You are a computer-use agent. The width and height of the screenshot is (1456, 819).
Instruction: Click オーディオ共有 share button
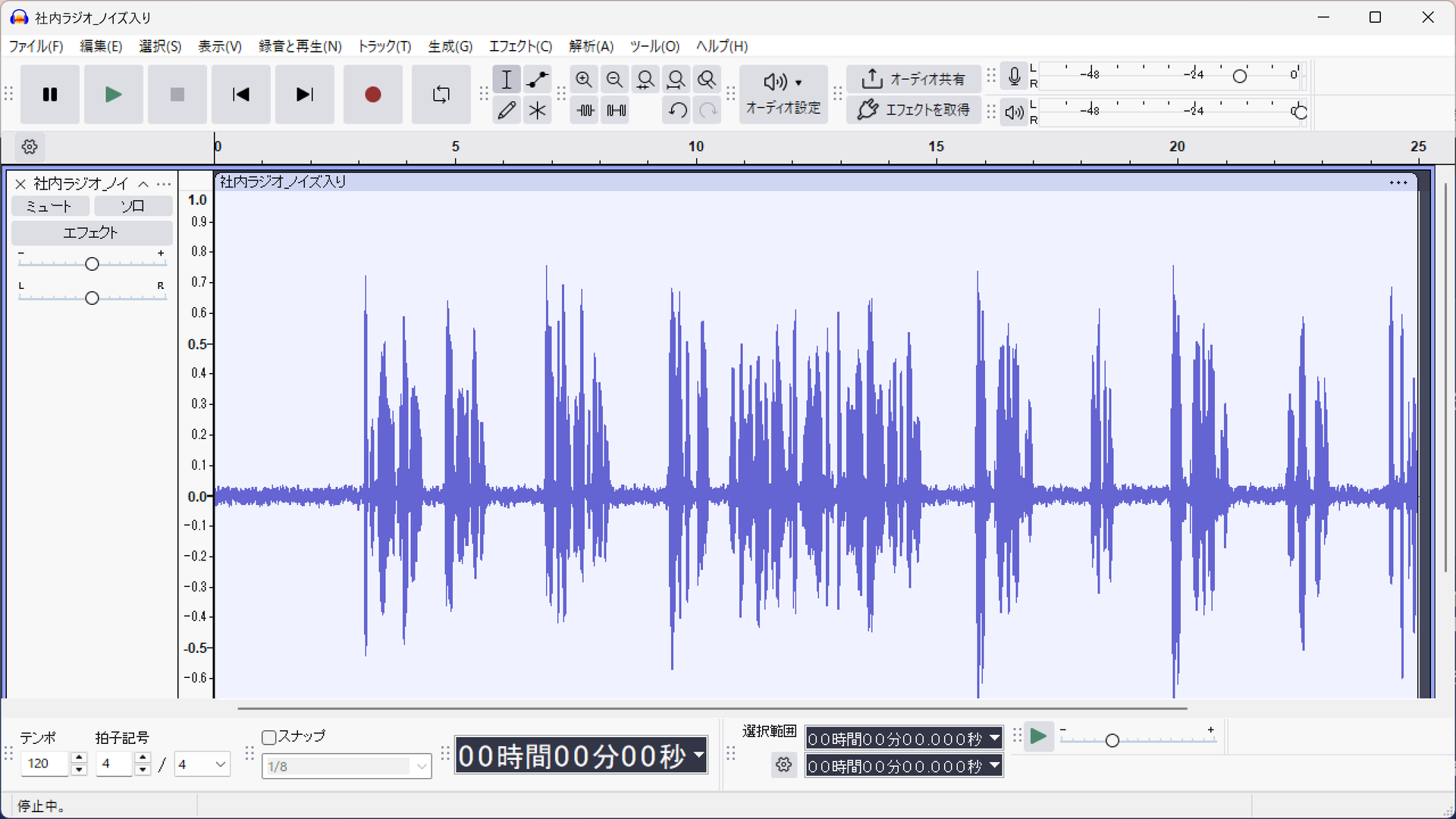coord(914,79)
